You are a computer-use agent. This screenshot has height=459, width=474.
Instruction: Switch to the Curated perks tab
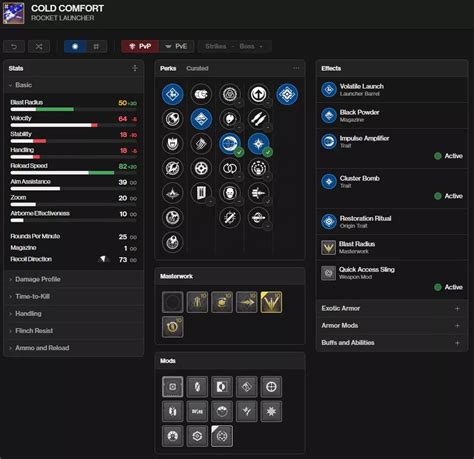197,68
